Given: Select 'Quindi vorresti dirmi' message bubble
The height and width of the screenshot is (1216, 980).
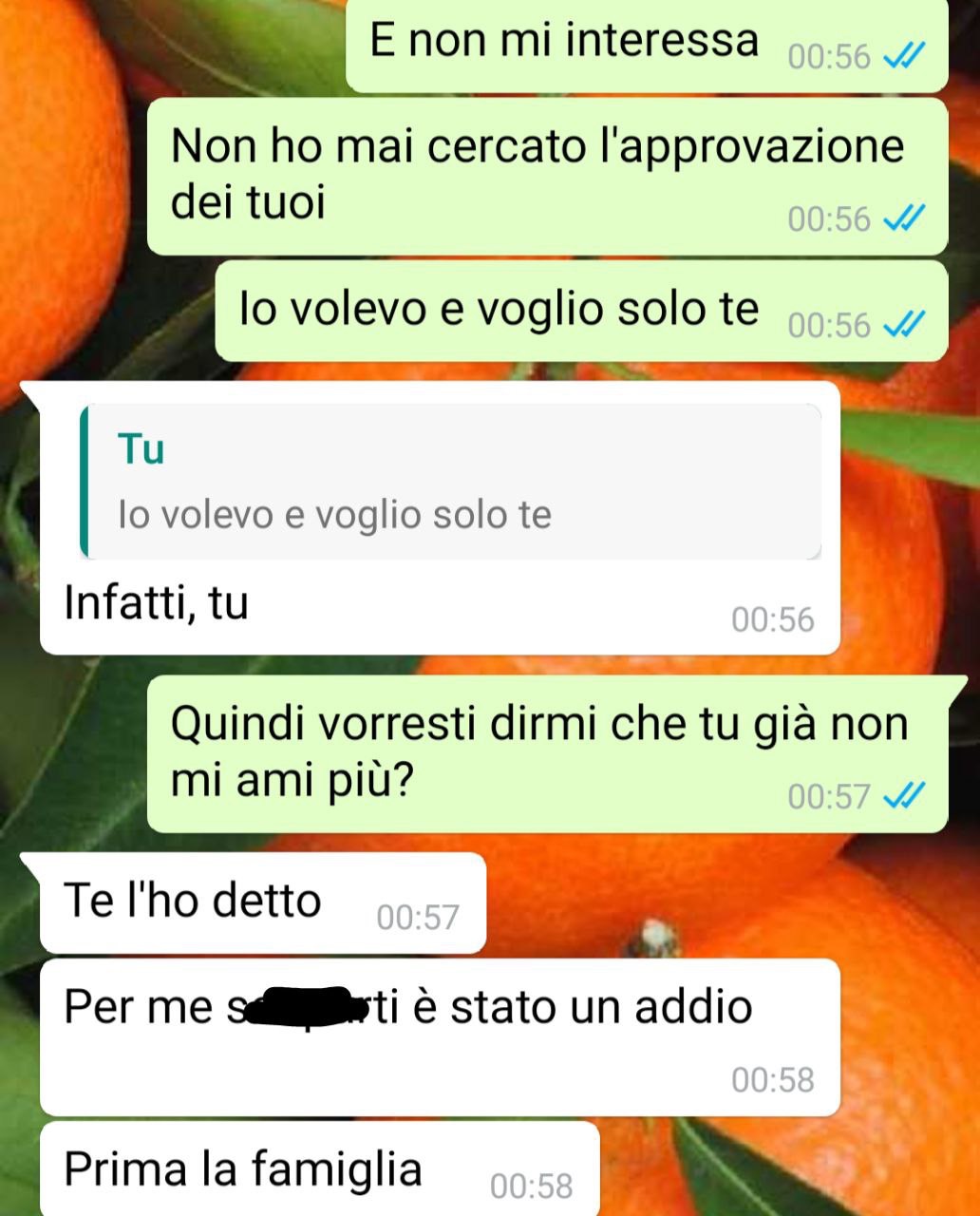Looking at the screenshot, I should (x=548, y=753).
